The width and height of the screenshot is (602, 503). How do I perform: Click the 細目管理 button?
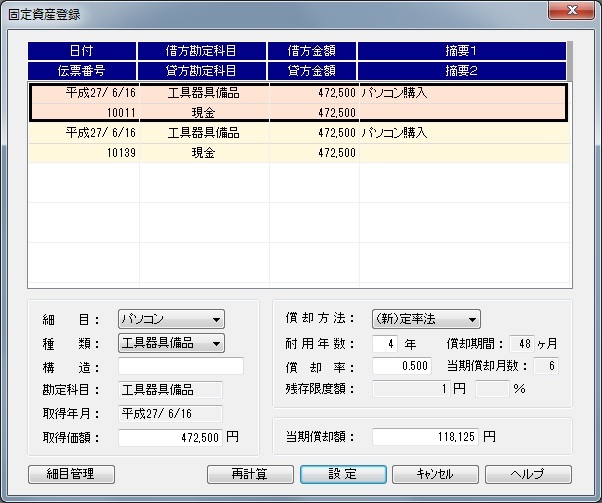73,474
